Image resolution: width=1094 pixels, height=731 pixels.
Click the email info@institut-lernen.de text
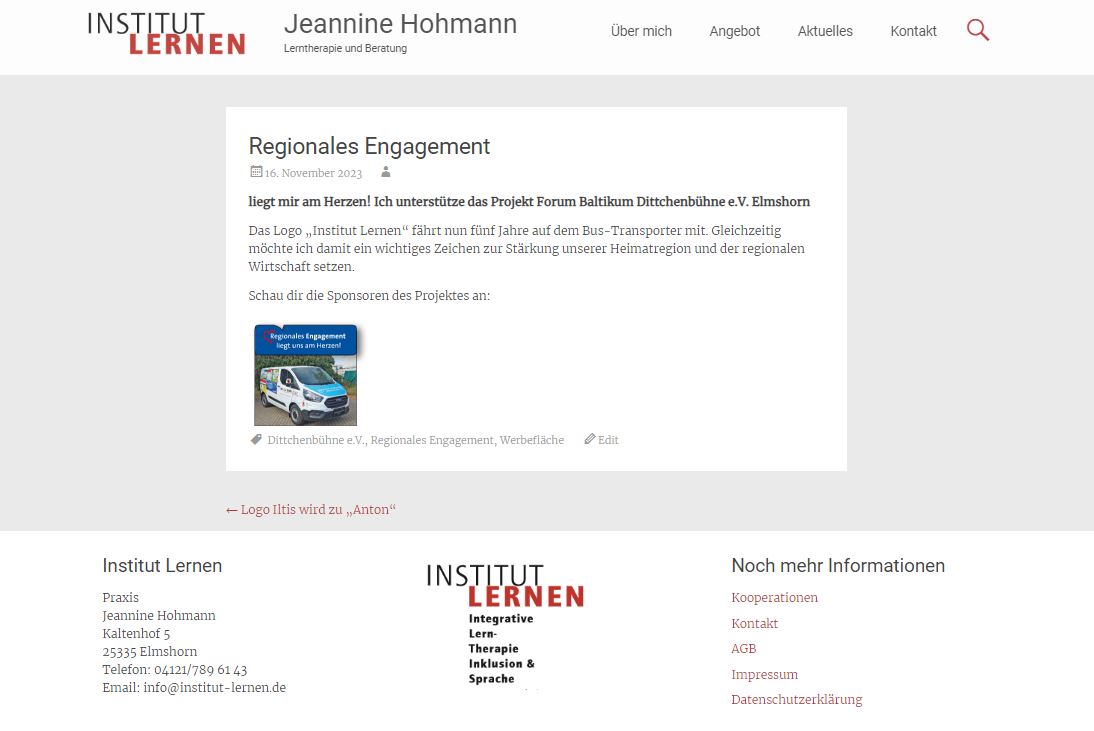[x=214, y=688]
